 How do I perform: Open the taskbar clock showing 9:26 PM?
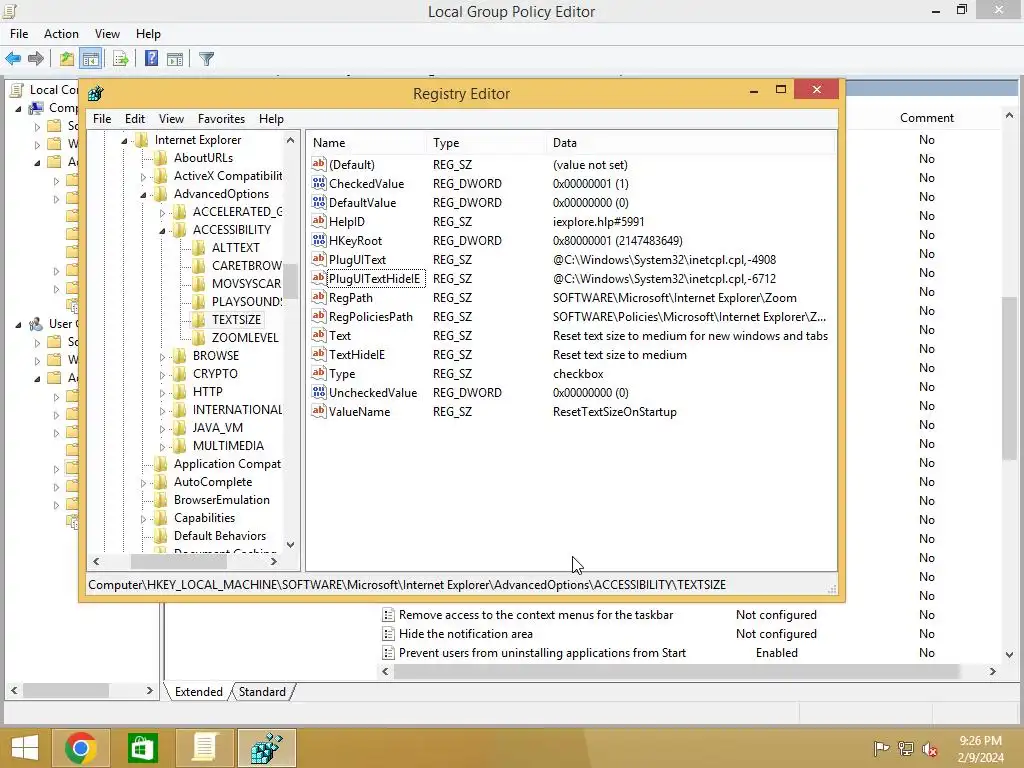[x=980, y=749]
